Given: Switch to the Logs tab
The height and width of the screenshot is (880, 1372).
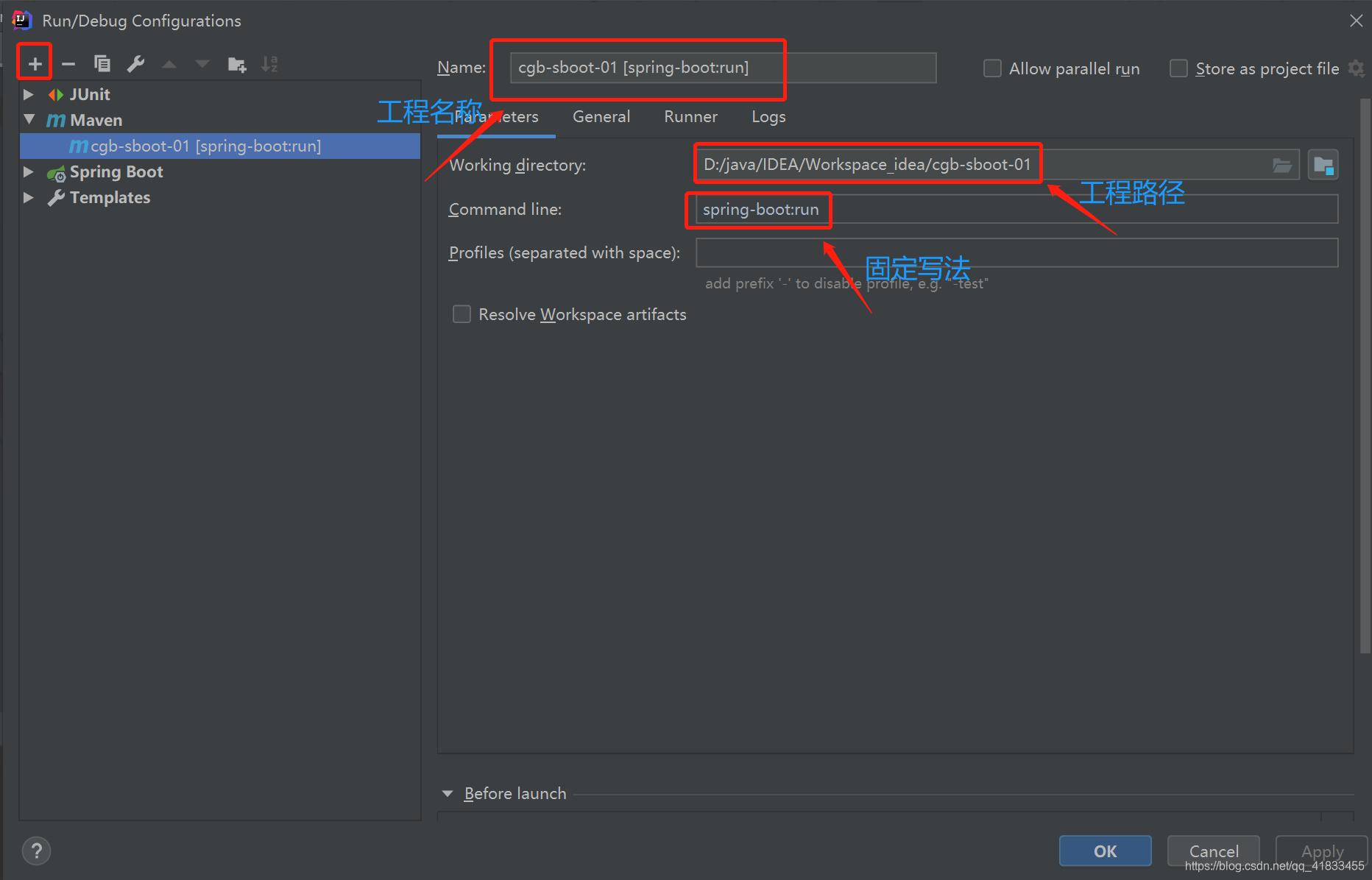Looking at the screenshot, I should (768, 117).
